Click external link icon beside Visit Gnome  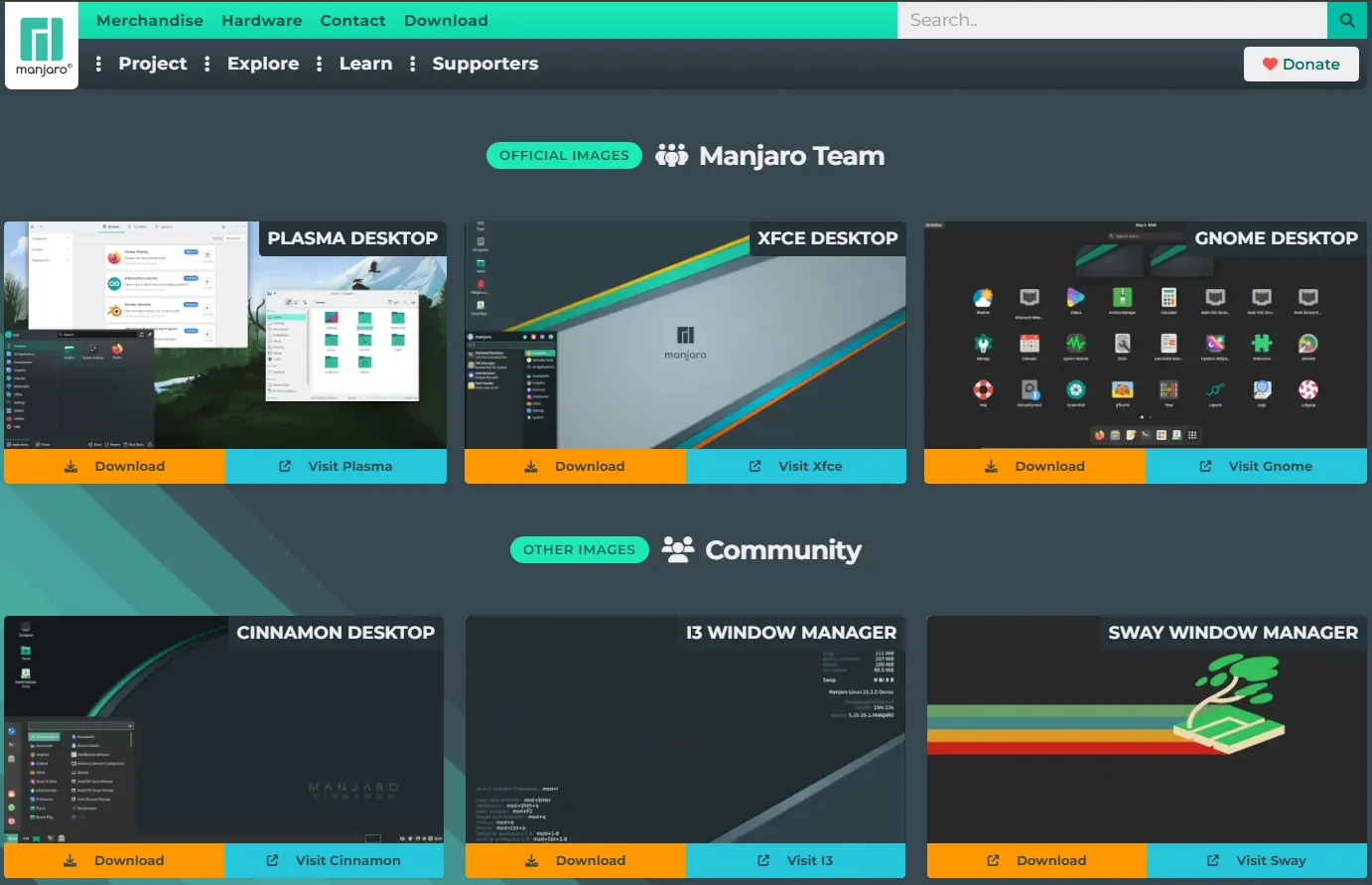coord(1205,466)
